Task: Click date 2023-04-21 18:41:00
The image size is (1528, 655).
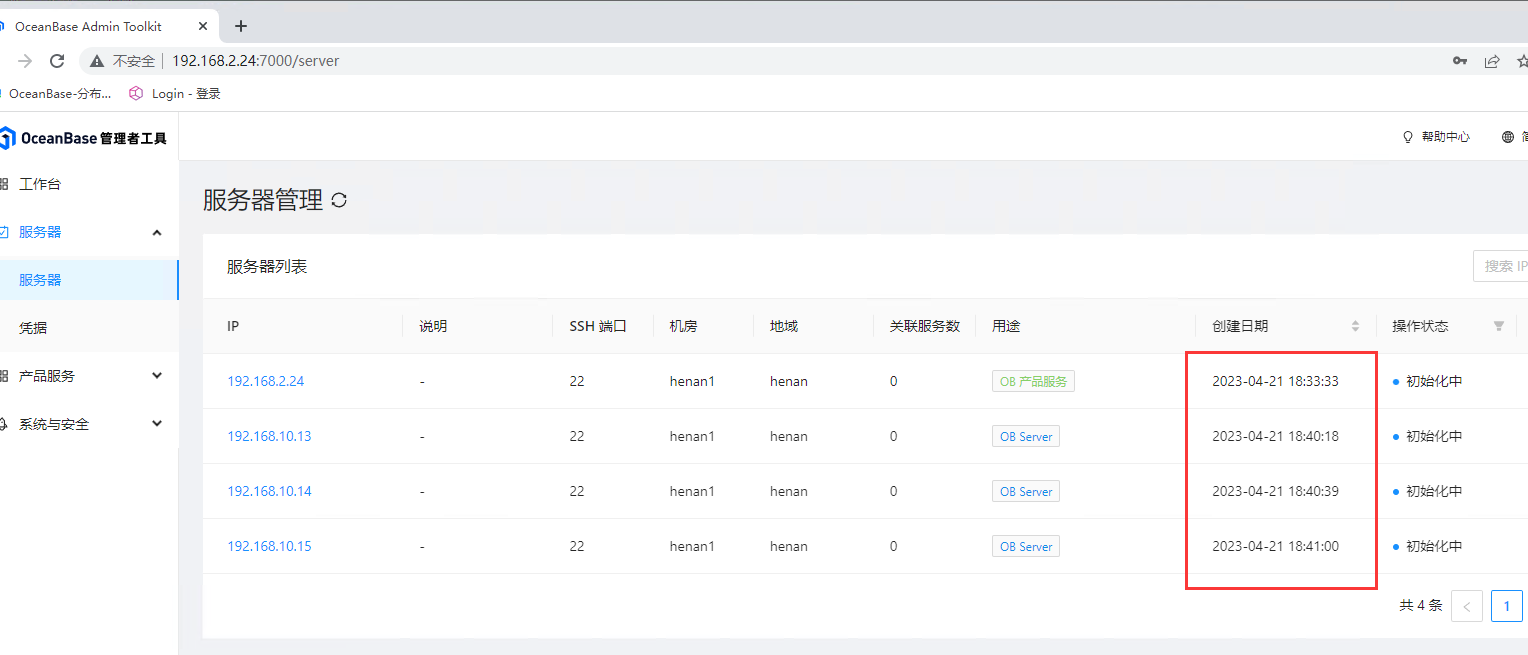Action: [x=1275, y=546]
